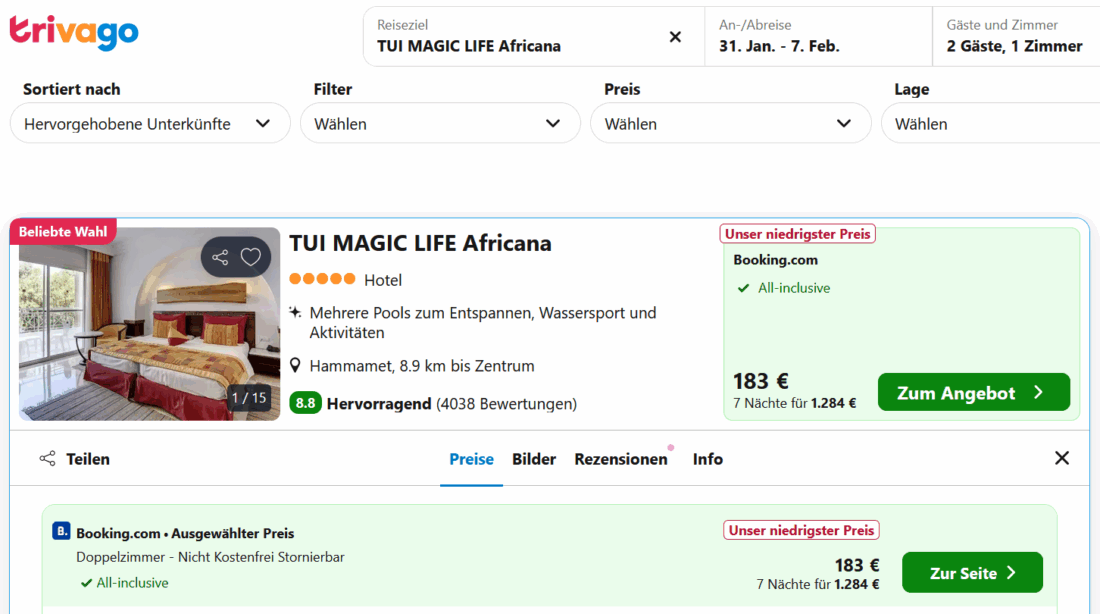Click the Zur Seite button
The image size is (1100, 614).
(972, 572)
